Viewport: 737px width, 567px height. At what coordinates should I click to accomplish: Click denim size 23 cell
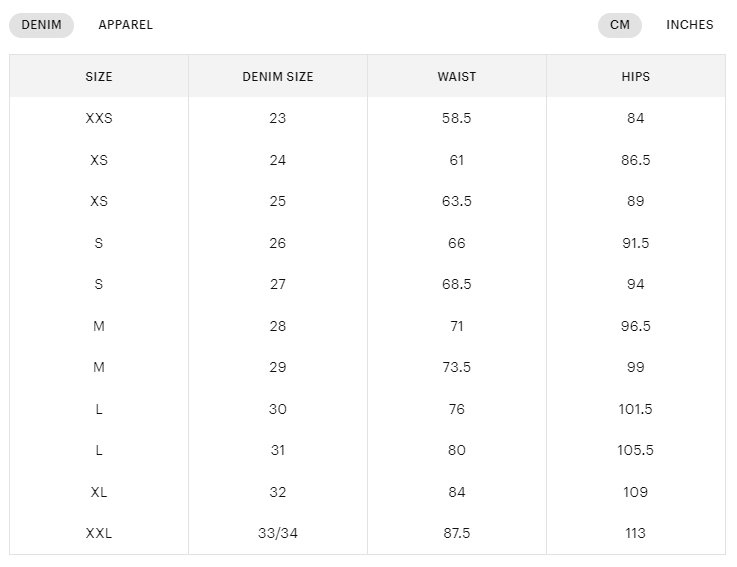[278, 118]
